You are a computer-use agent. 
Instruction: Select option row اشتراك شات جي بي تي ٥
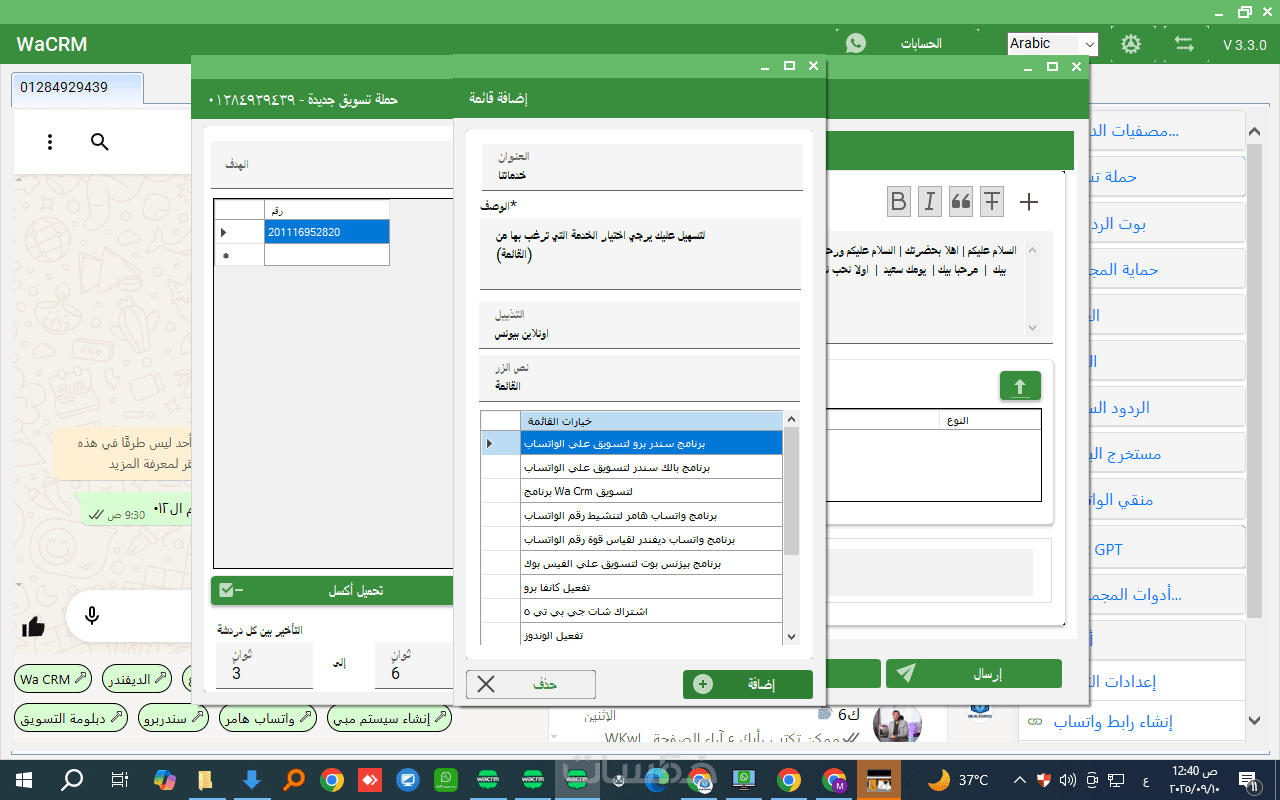tap(651, 611)
